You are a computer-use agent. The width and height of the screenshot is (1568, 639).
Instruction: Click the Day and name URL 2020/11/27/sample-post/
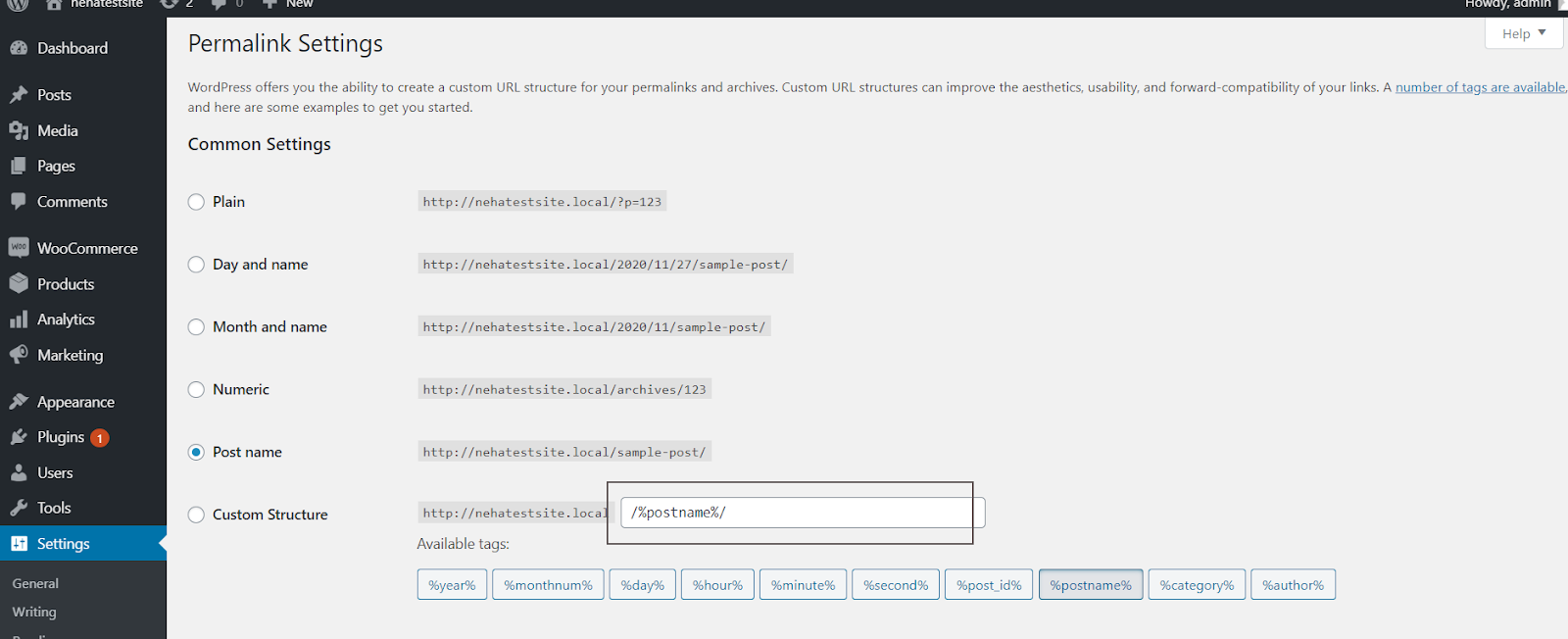(606, 265)
